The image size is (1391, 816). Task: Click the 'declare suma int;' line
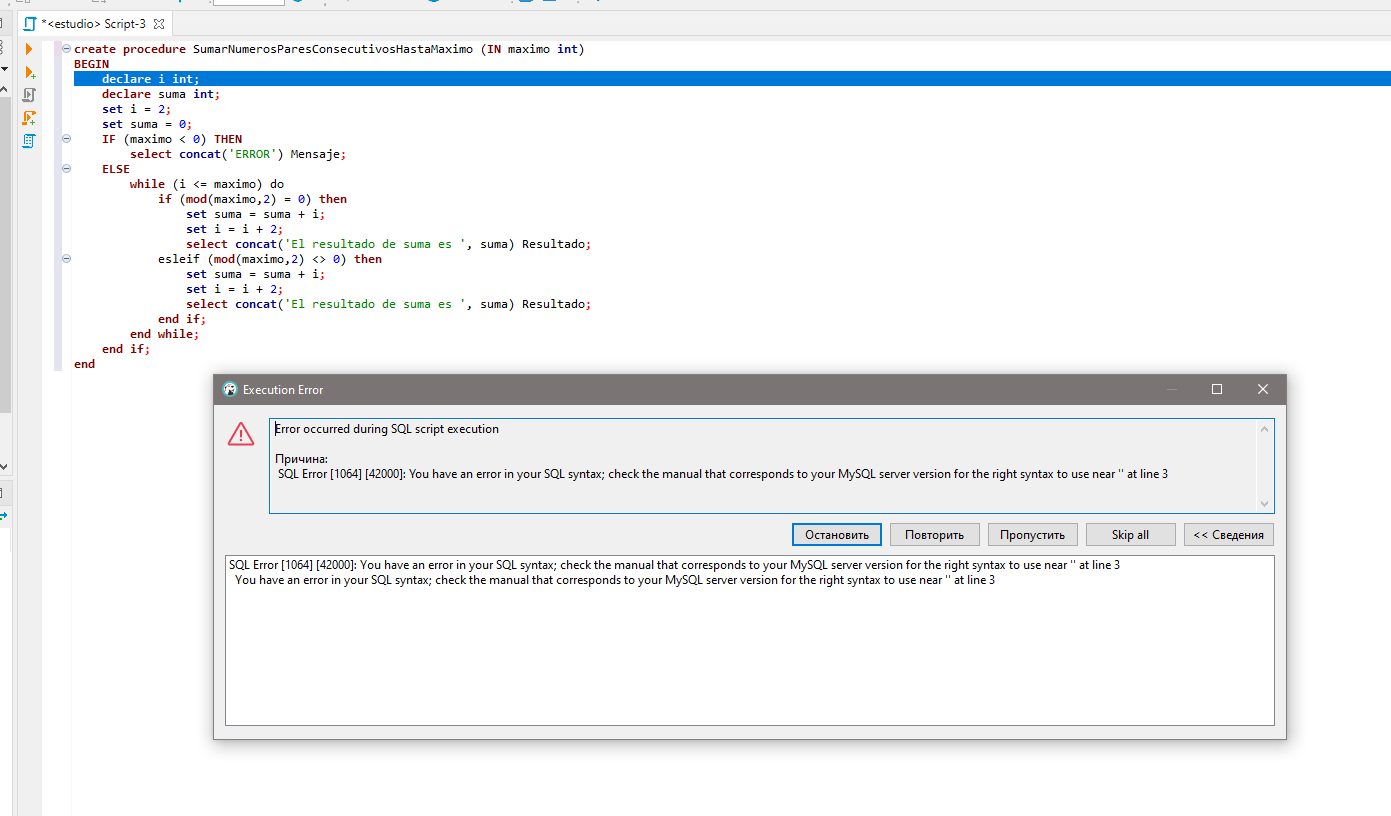coord(161,94)
